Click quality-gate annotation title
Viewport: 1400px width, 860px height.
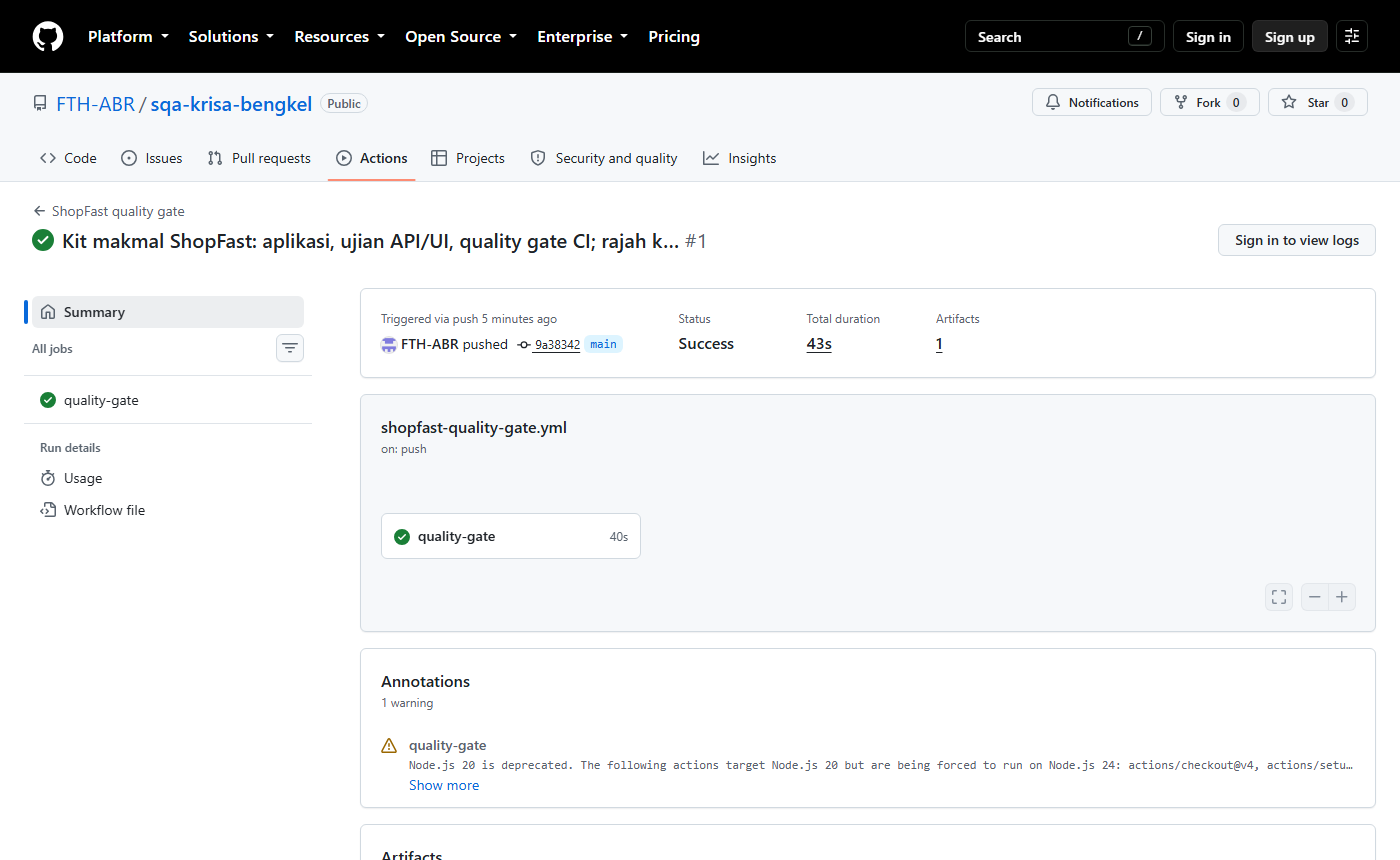click(448, 745)
